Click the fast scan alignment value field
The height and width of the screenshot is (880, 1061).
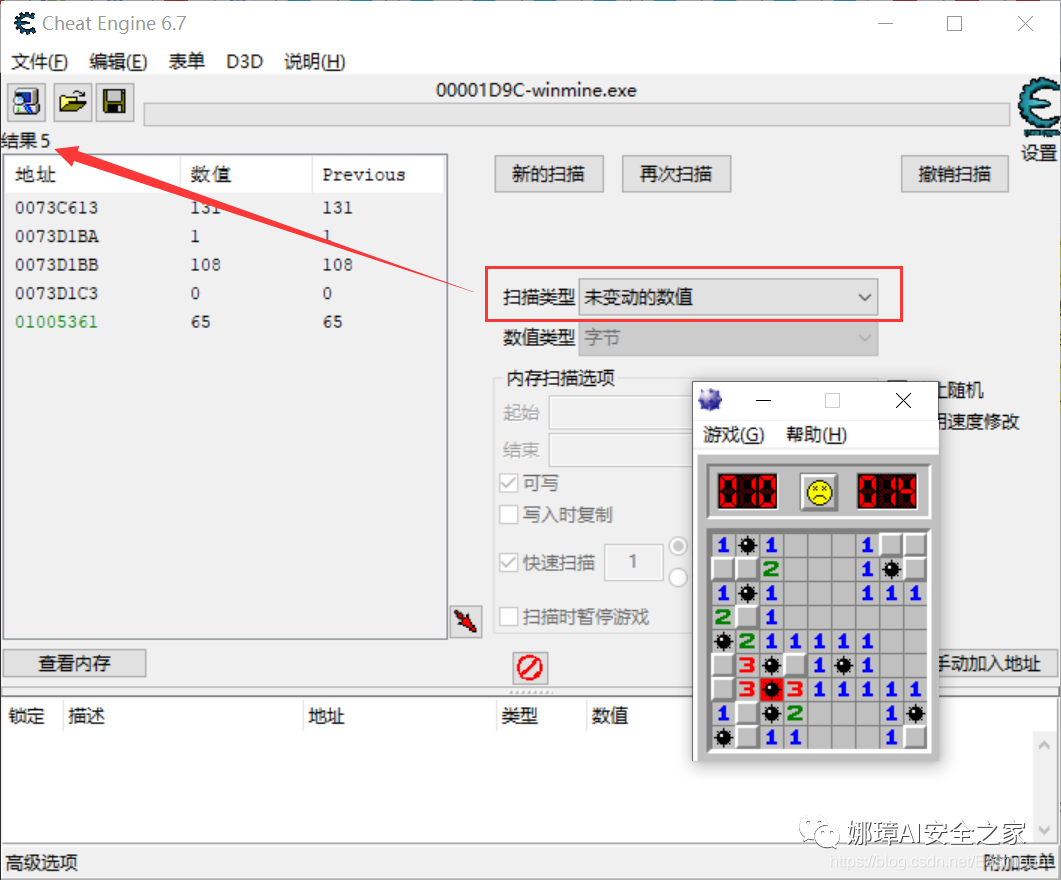633,562
